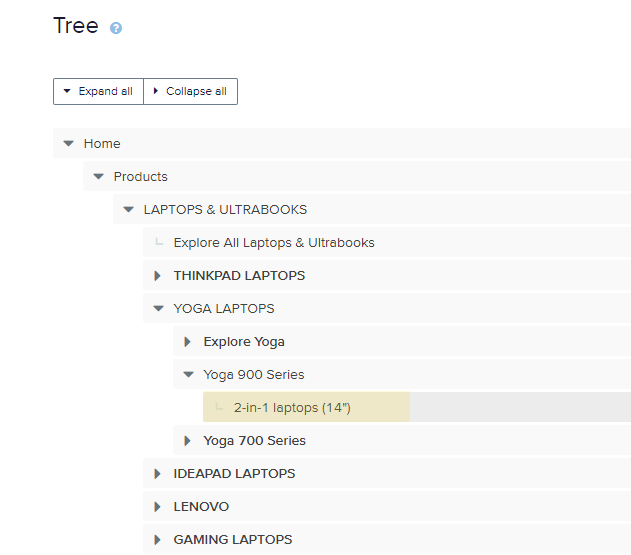Expand THINKPAD LAPTOPS arrow
The width and height of the screenshot is (631, 555).
pyautogui.click(x=157, y=276)
